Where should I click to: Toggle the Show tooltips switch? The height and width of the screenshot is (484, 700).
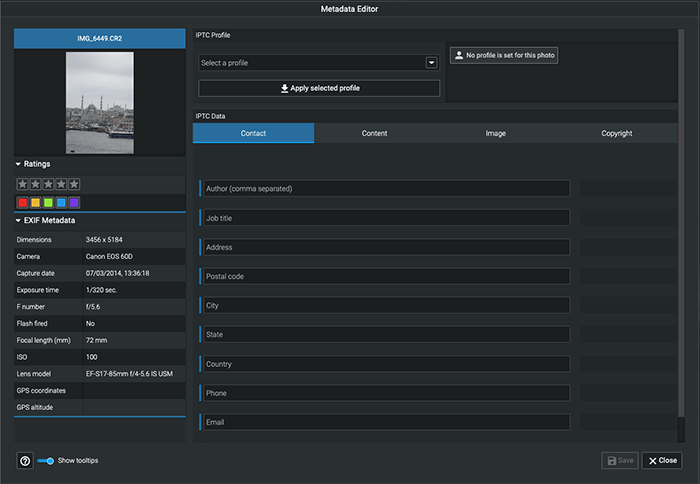tap(46, 461)
